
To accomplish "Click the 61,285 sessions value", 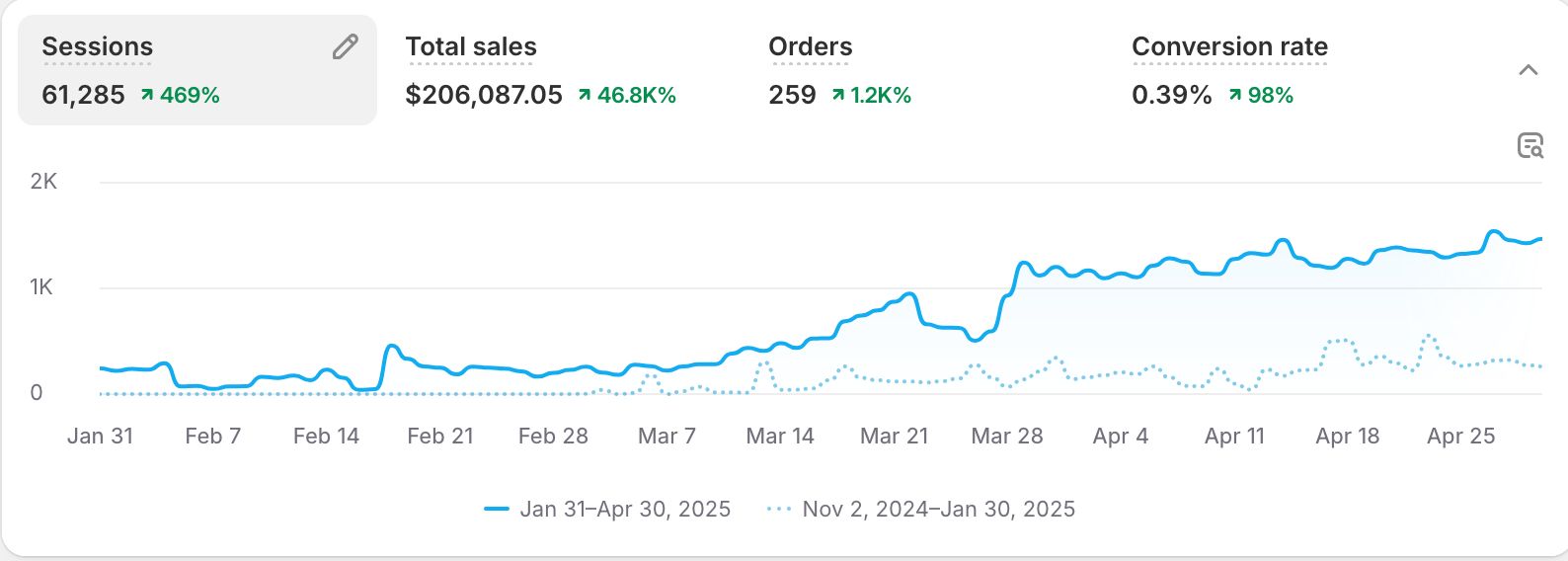I will (83, 96).
